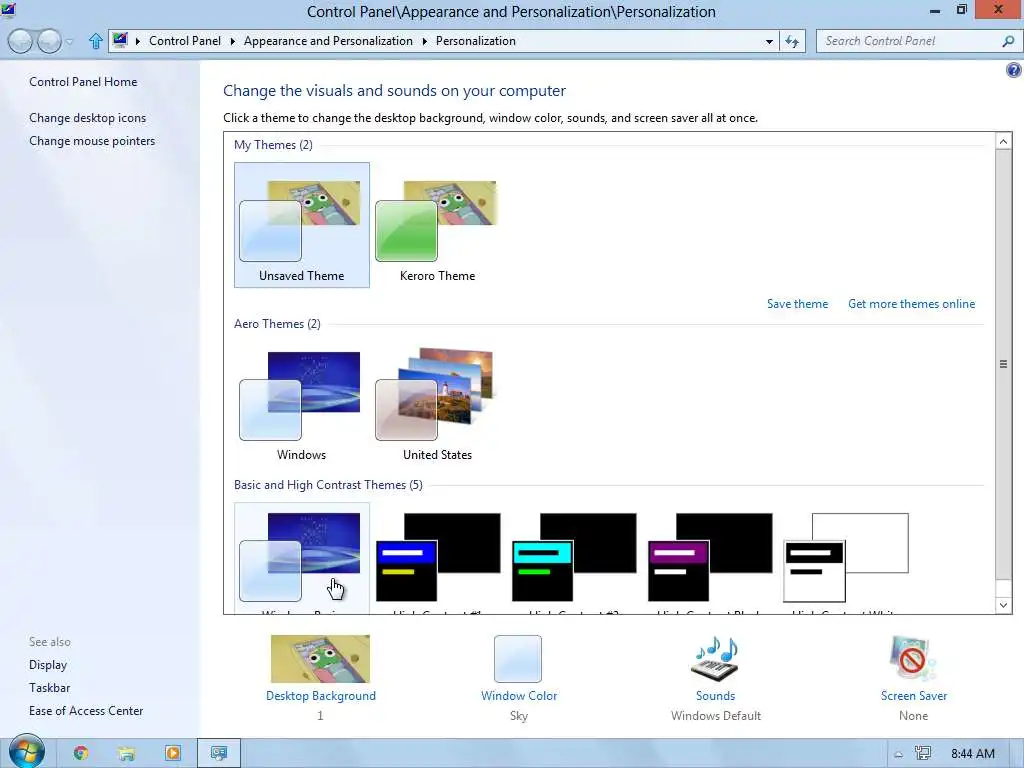Apply the Keroro Theme
Image resolution: width=1024 pixels, height=768 pixels.
click(438, 225)
